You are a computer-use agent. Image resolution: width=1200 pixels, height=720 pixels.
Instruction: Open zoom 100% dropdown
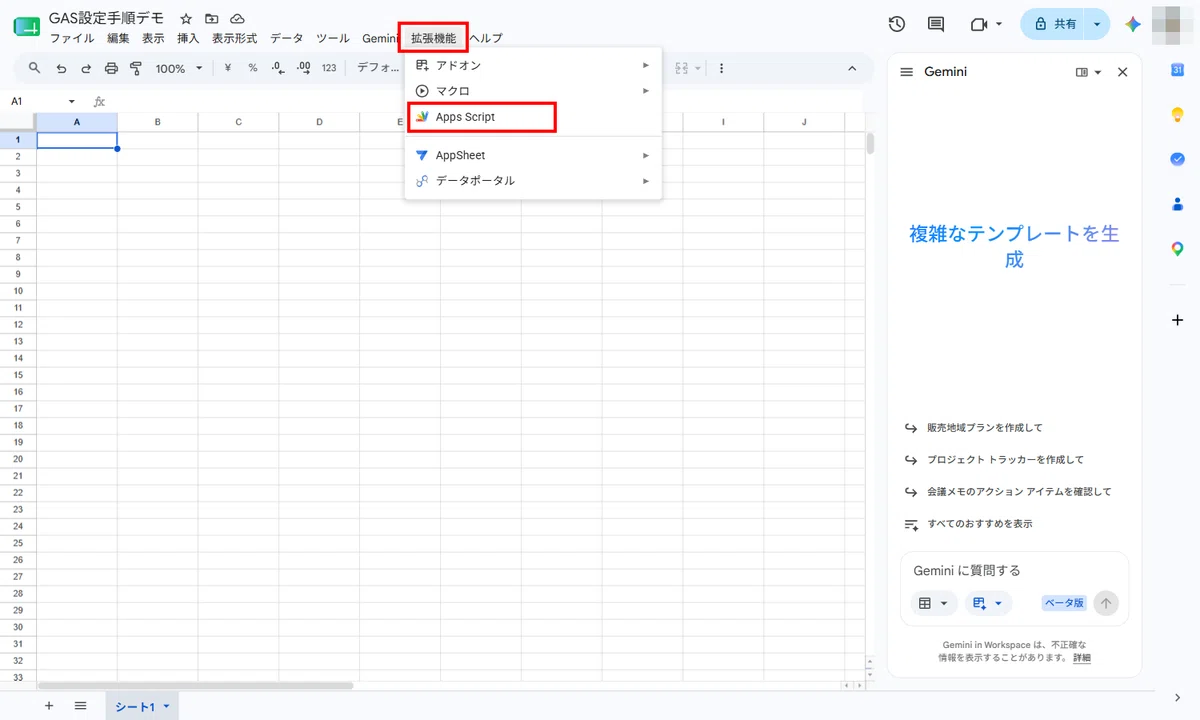coord(179,68)
